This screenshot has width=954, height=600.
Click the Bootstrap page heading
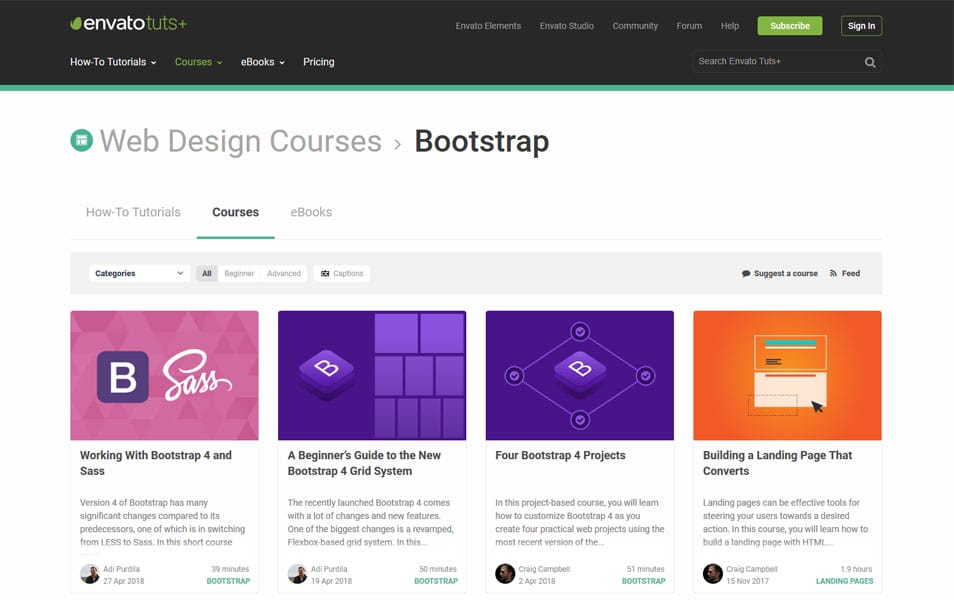[482, 141]
